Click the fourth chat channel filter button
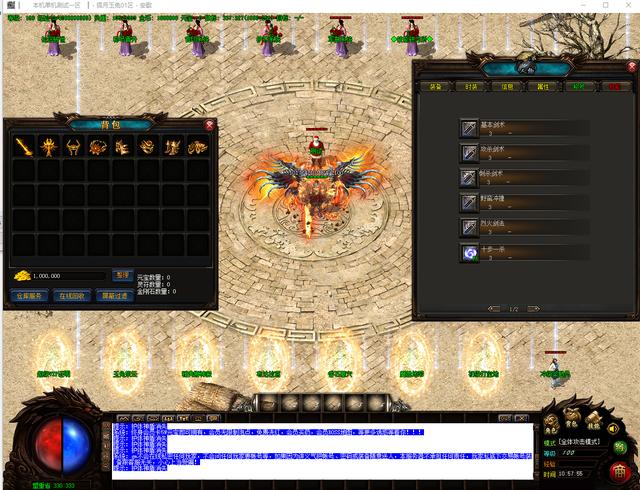Screen dimensions: 640x490 (168, 418)
